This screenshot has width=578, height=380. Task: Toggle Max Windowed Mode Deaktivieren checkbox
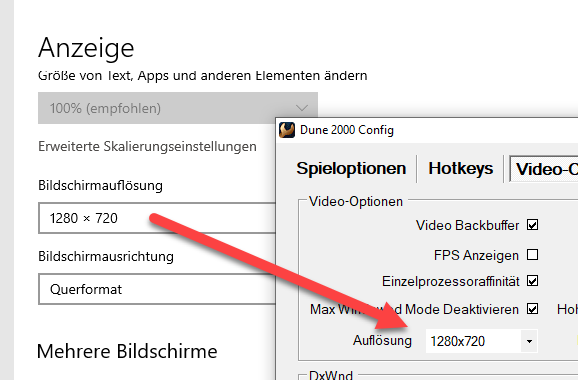click(532, 309)
